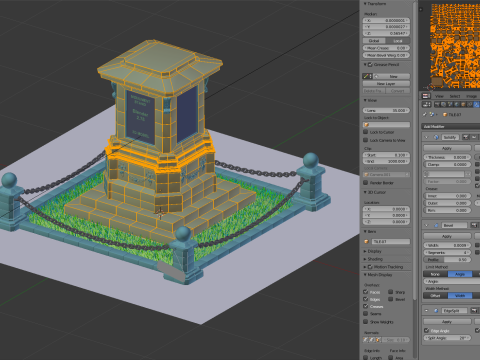Enable the Seams overlay checkbox
This screenshot has height=360, width=480.
[x=366, y=314]
